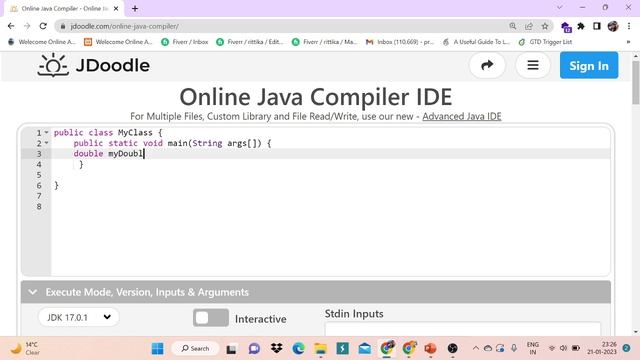Screen dimensions: 640x360
Task: Click the taskbar Search box
Action: (x=195, y=349)
